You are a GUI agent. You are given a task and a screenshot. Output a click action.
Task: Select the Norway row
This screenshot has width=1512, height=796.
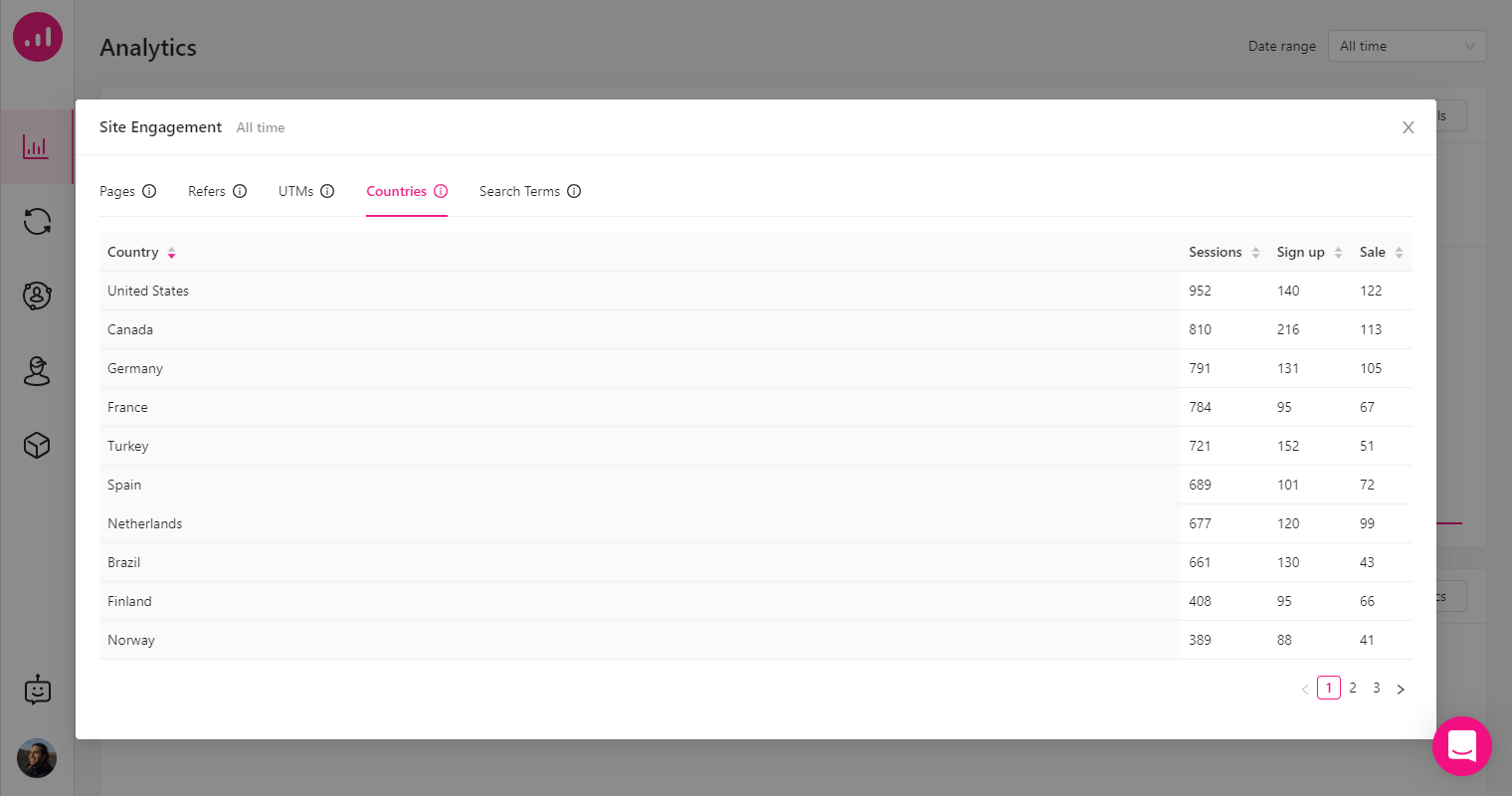[x=755, y=640]
